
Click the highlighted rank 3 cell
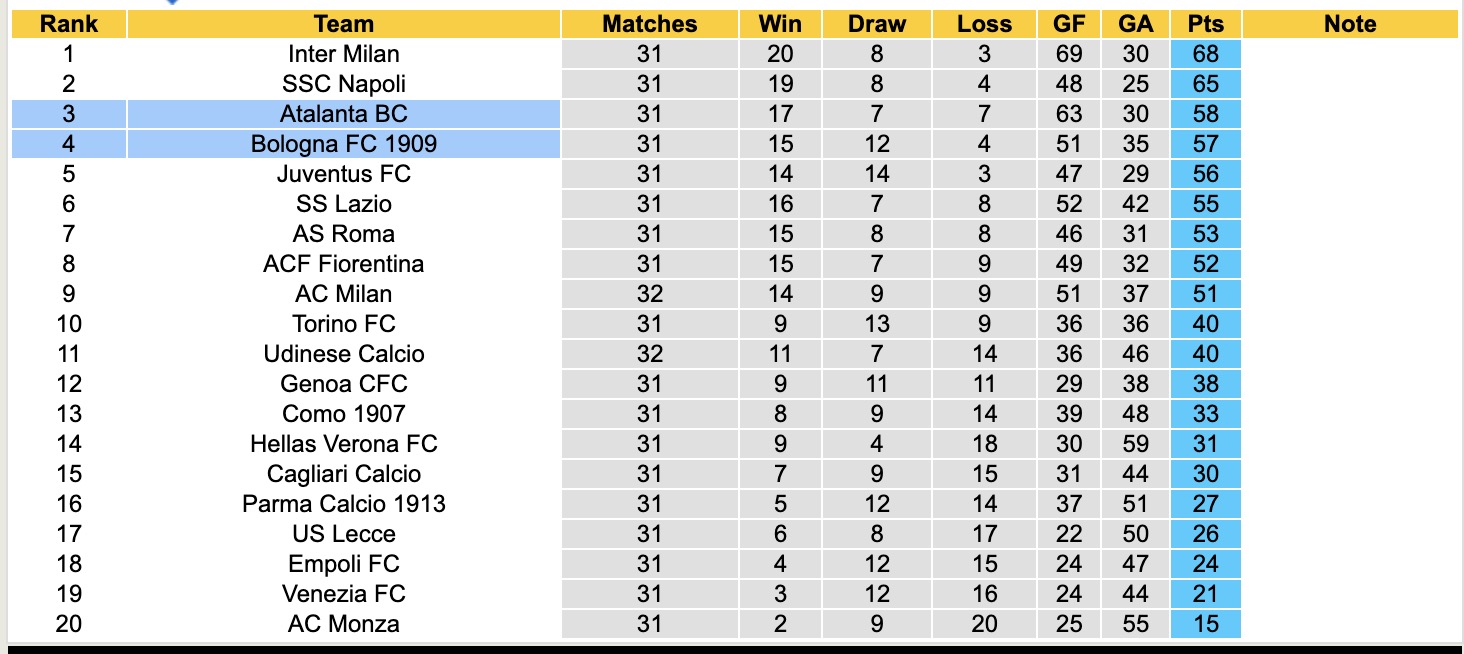(x=68, y=114)
